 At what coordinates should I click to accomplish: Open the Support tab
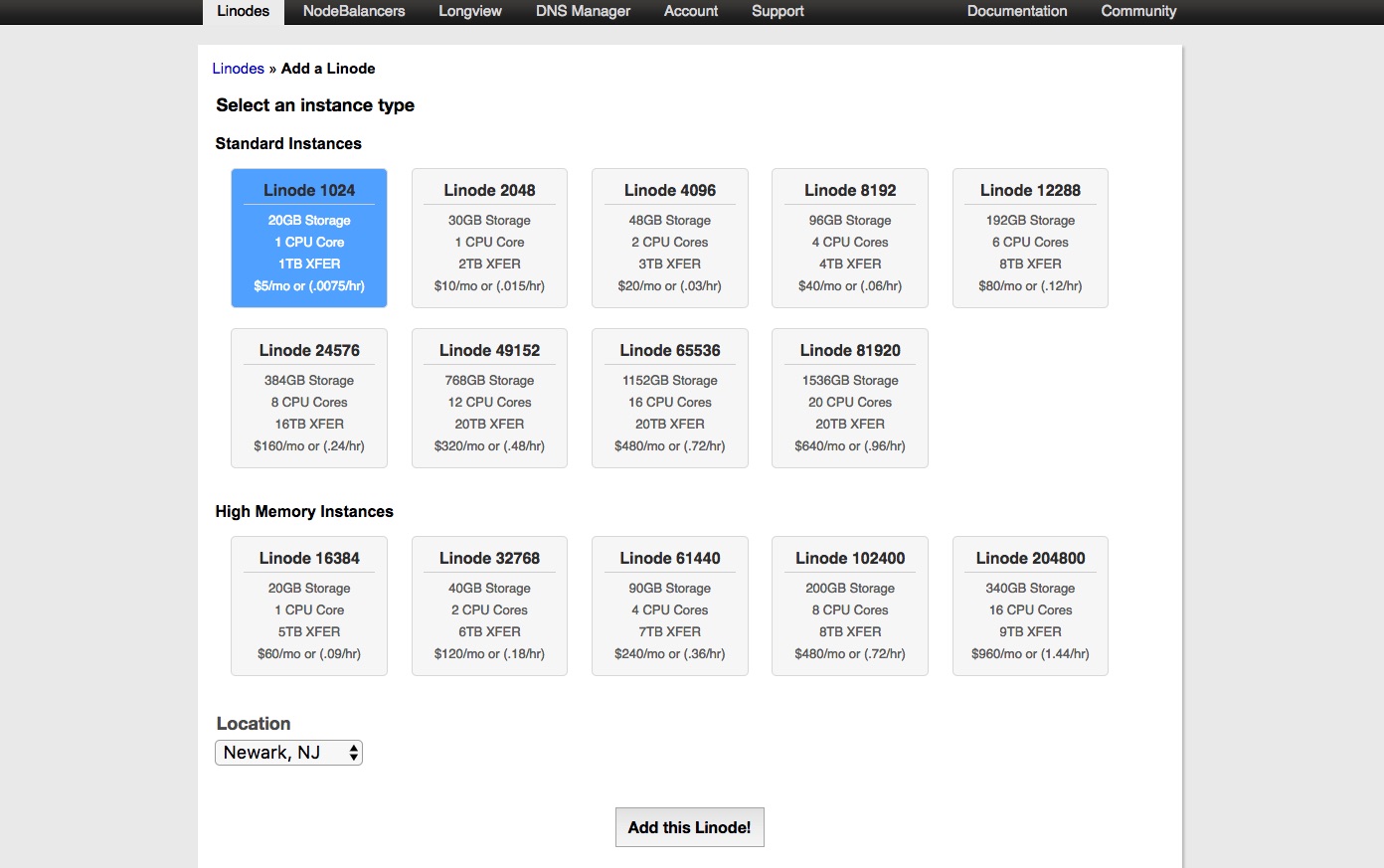coord(778,12)
